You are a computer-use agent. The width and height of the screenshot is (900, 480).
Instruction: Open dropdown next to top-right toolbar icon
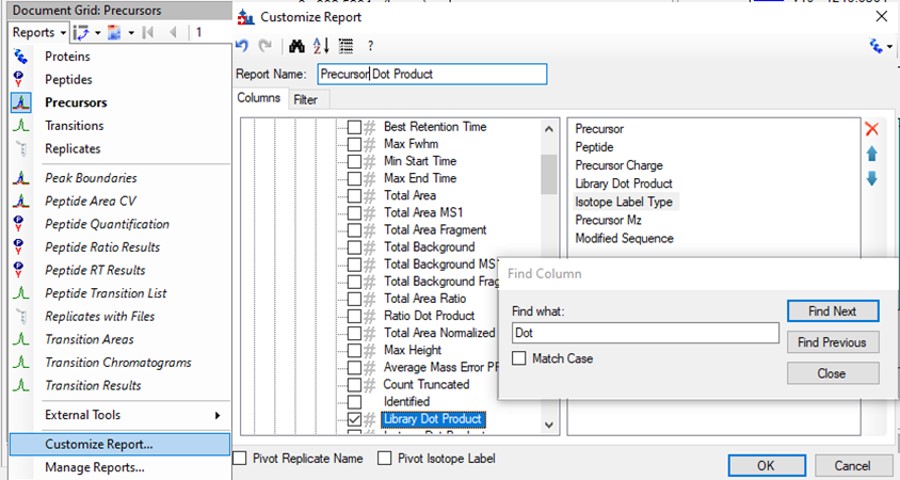tap(890, 47)
